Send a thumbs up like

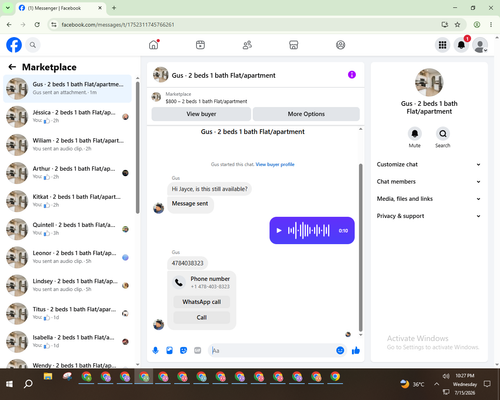coord(356,350)
